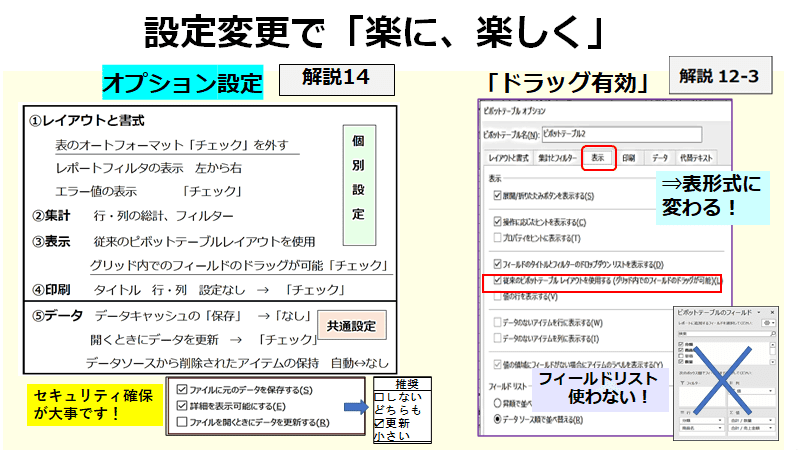Click the 解説14 label box
This screenshot has height=450, width=809.
[x=337, y=79]
